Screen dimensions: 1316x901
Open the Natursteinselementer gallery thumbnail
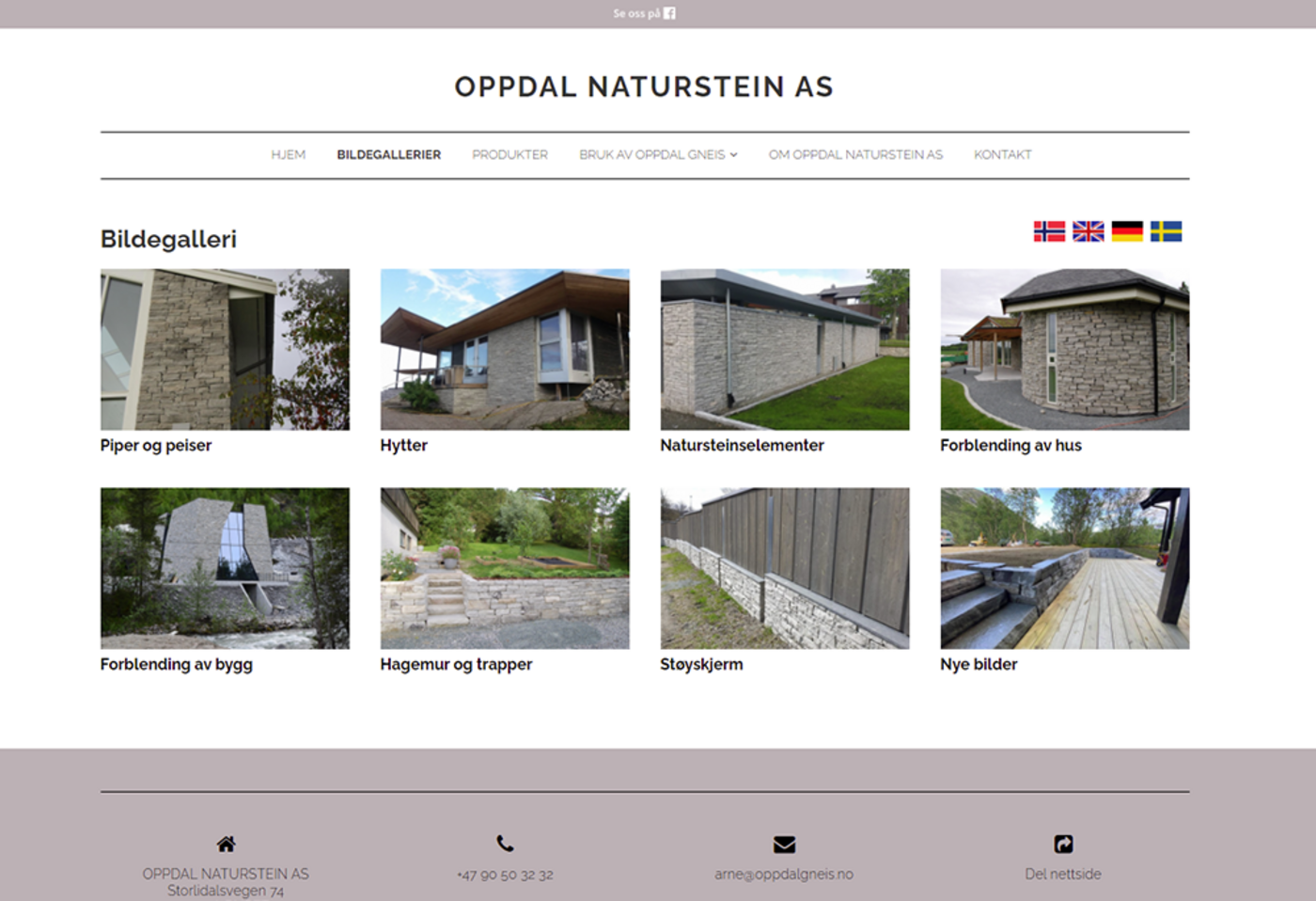[x=785, y=350]
